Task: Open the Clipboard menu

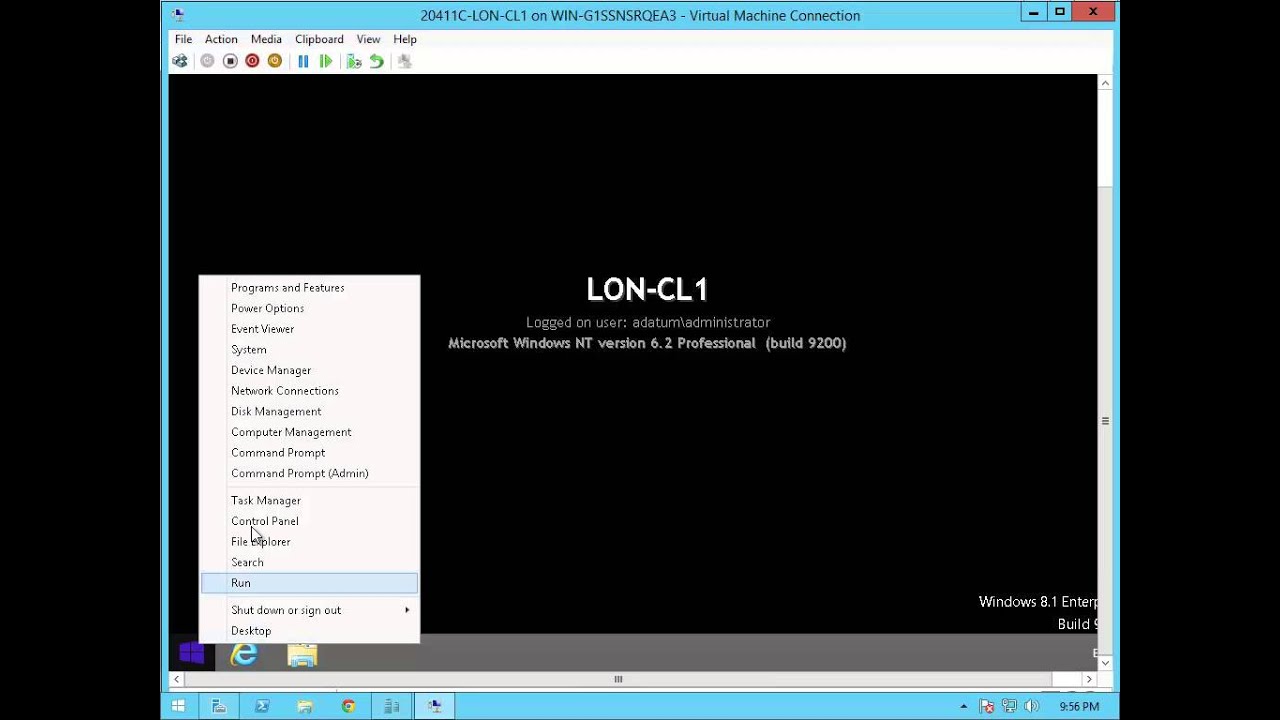Action: [319, 39]
